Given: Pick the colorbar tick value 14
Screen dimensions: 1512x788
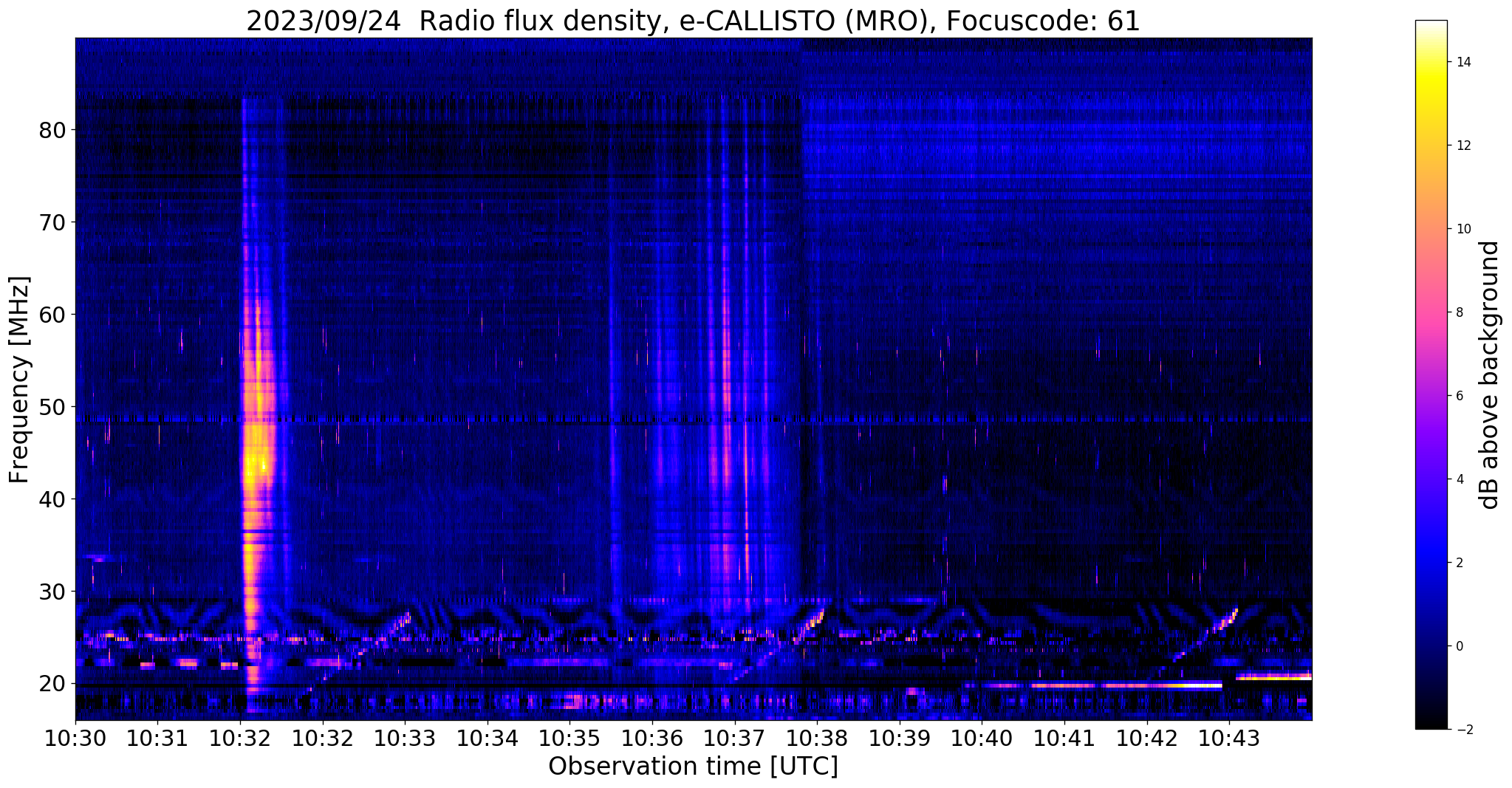Looking at the screenshot, I should (1463, 62).
